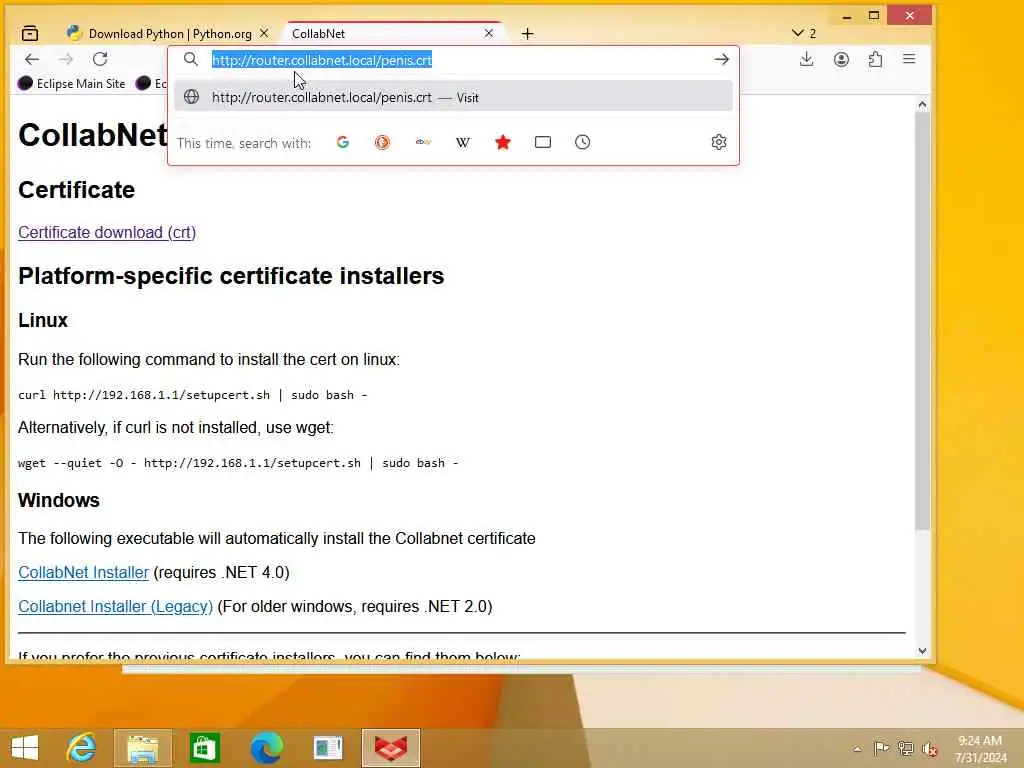Screen dimensions: 1024x768
Task: Launch Internet Explorer from taskbar
Action: click(x=81, y=748)
